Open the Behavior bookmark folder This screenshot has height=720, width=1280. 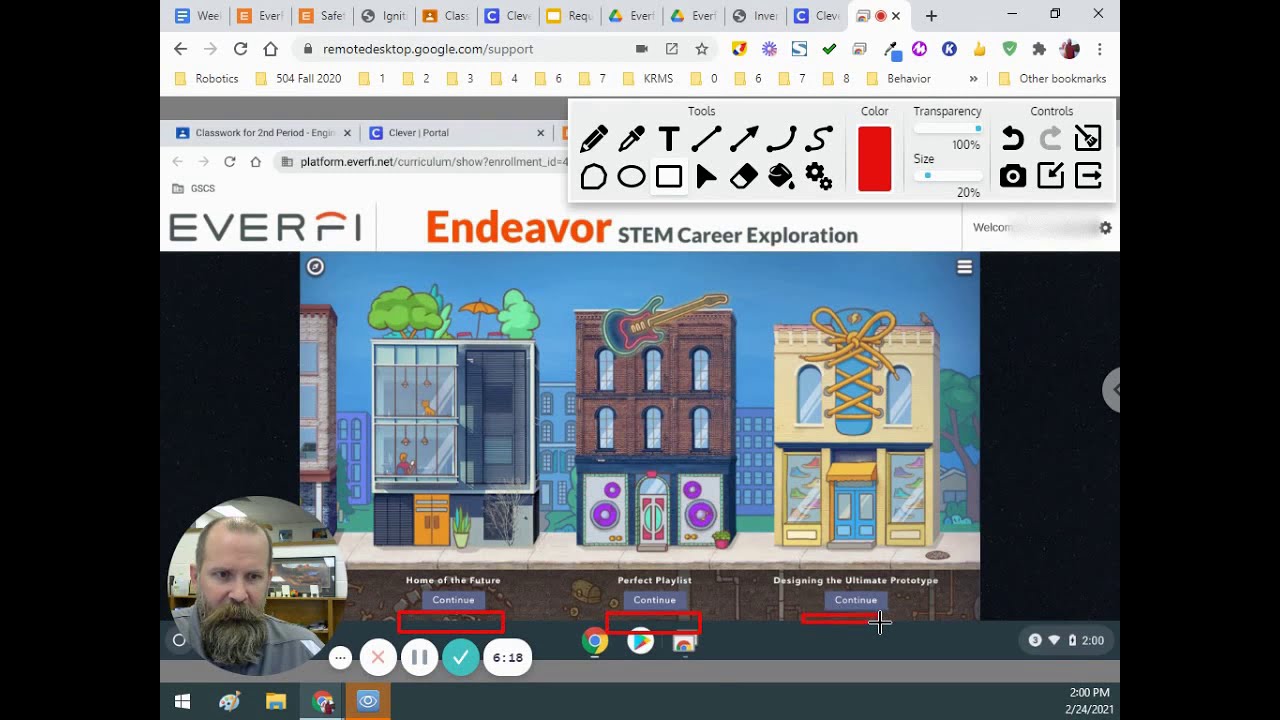pos(898,78)
